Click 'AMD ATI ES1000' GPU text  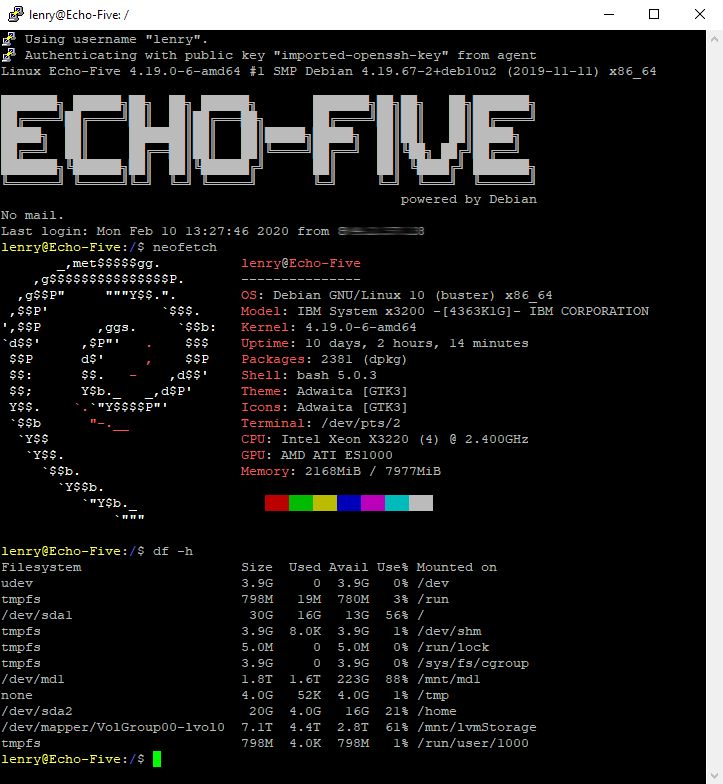click(x=337, y=455)
